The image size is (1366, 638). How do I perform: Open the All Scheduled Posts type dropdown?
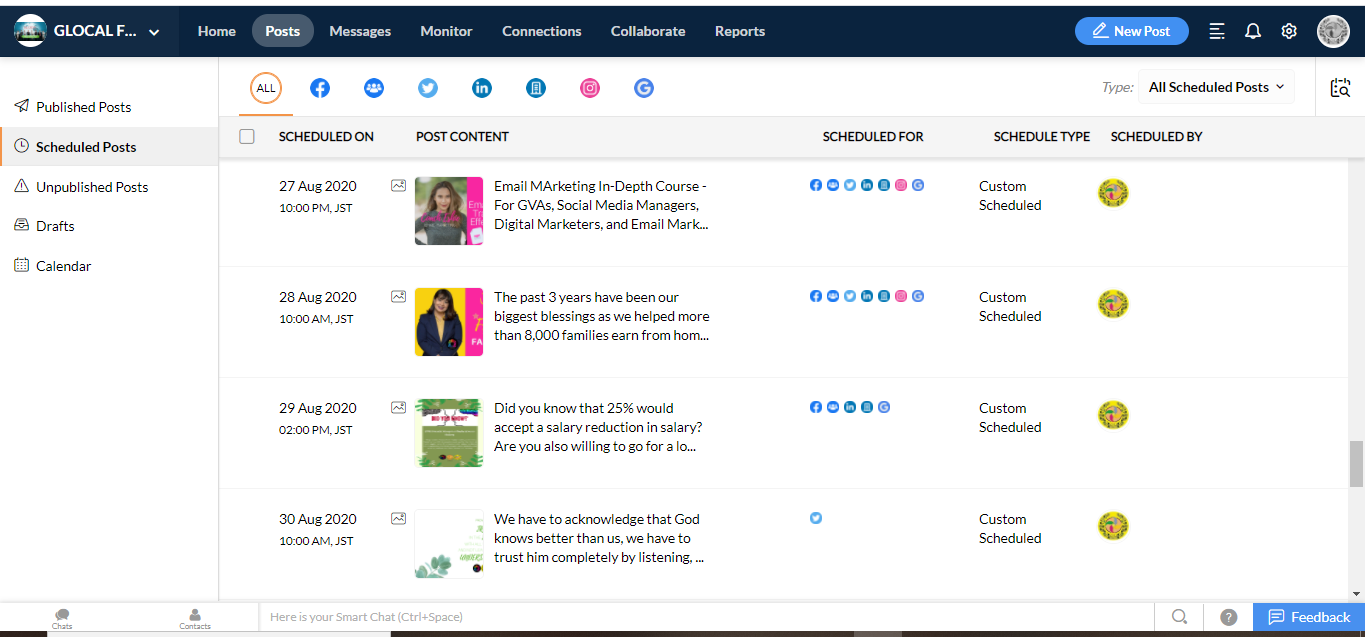click(x=1215, y=87)
